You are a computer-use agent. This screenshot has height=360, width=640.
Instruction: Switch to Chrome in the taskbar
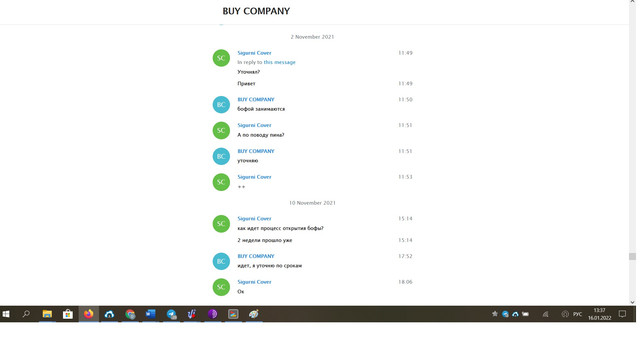point(130,314)
